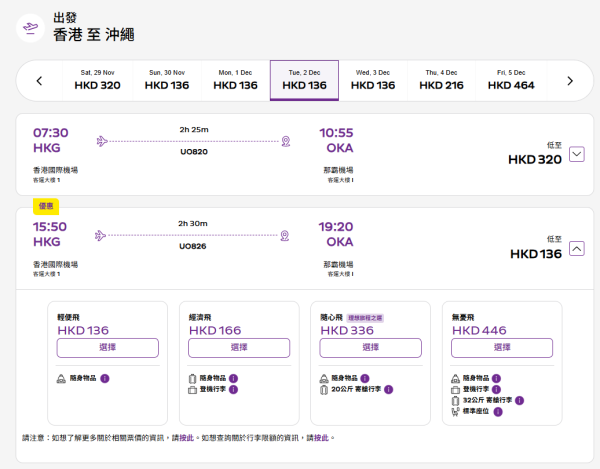
Task: Select the Fri, 5 Dec date tab
Action: click(x=511, y=80)
